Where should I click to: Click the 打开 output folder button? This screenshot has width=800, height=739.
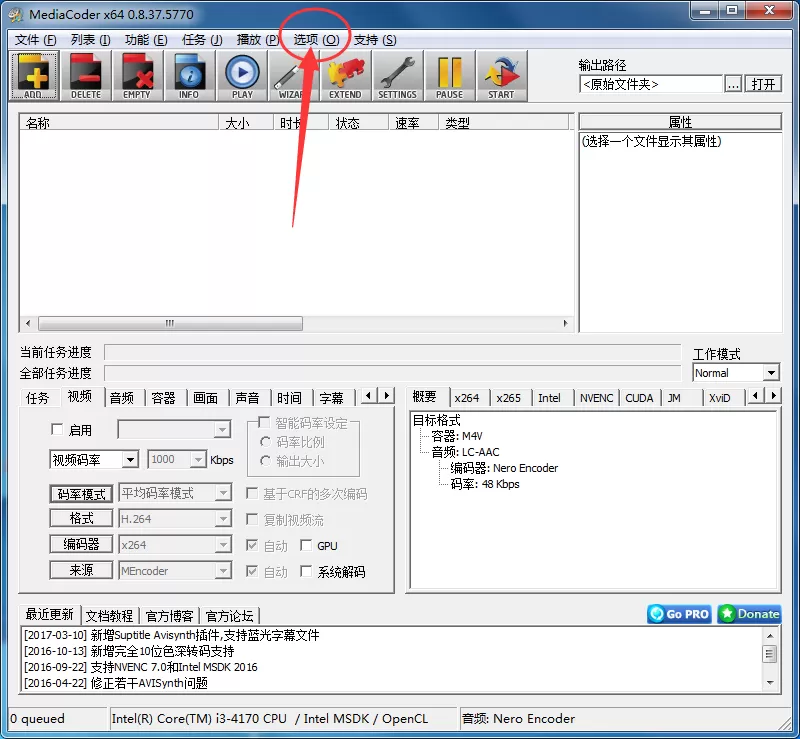click(763, 84)
